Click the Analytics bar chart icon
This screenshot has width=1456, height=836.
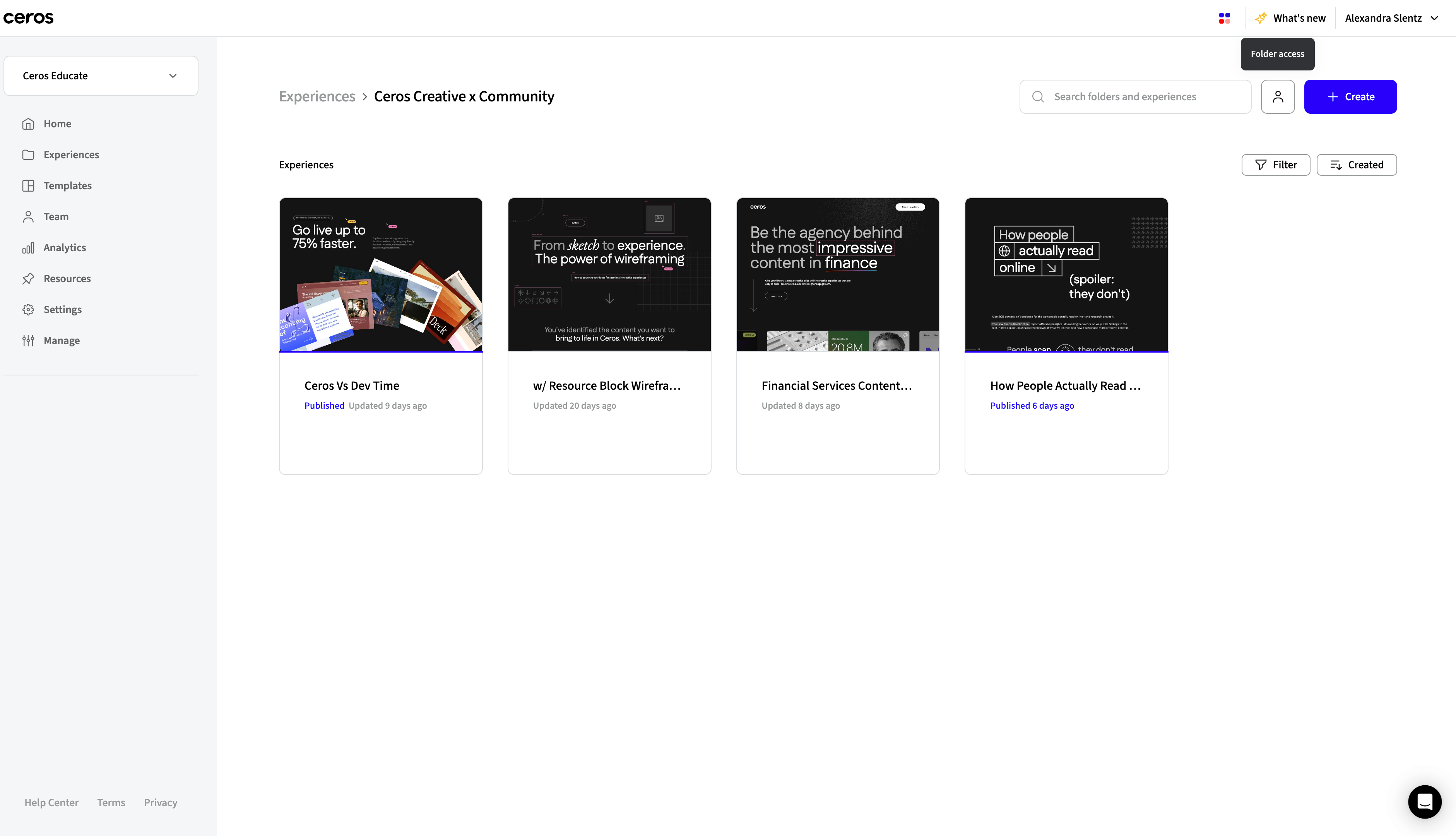28,248
